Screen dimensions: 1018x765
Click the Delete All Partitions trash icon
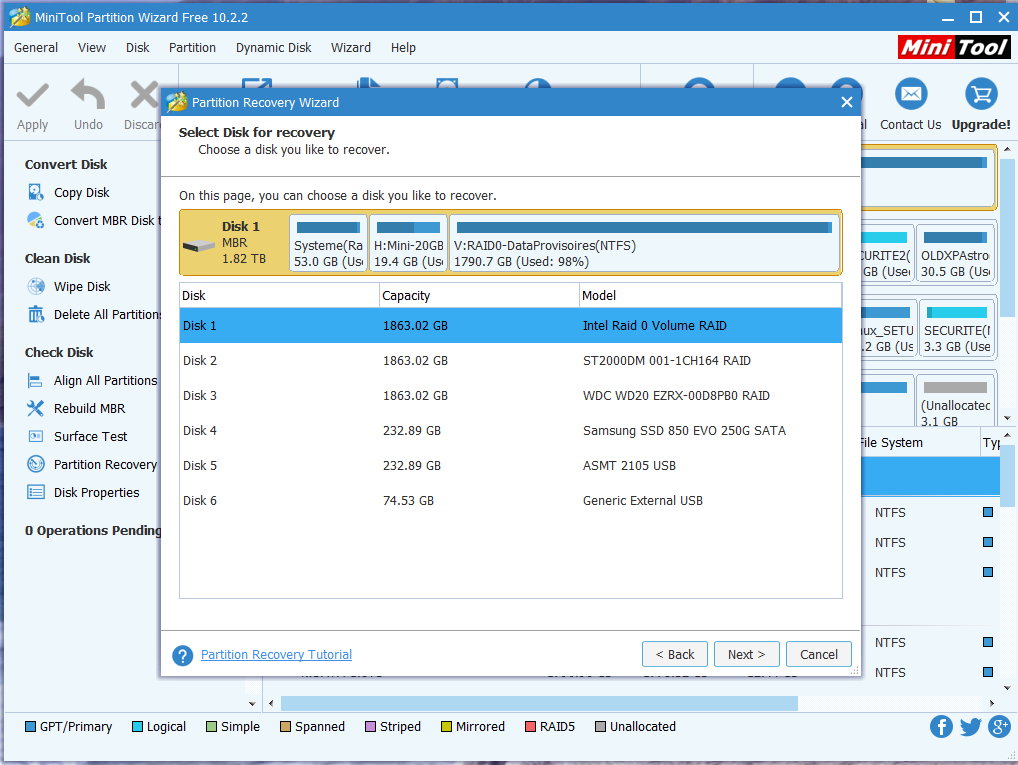click(36, 314)
